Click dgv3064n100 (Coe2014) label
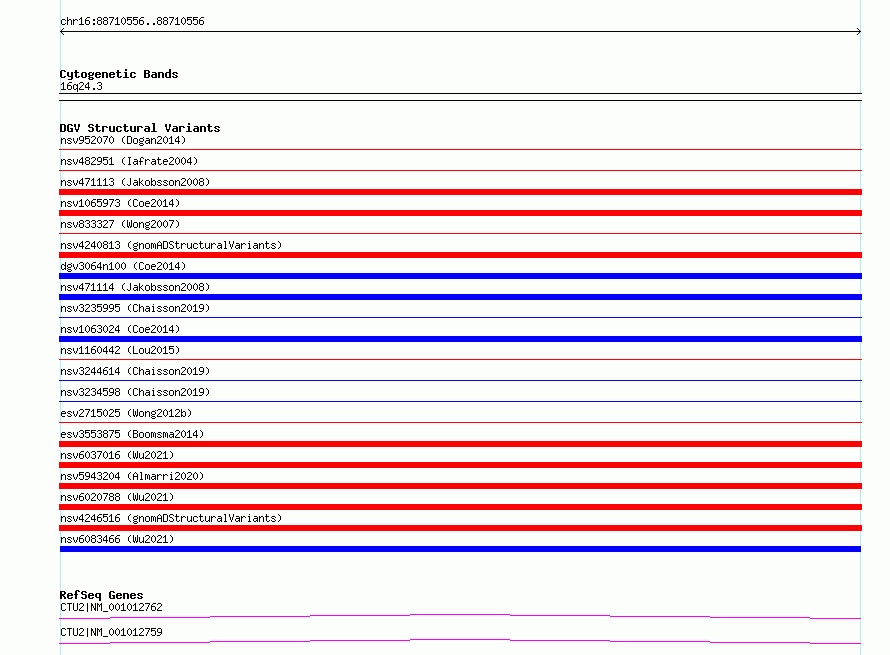The width and height of the screenshot is (890, 655). (123, 266)
